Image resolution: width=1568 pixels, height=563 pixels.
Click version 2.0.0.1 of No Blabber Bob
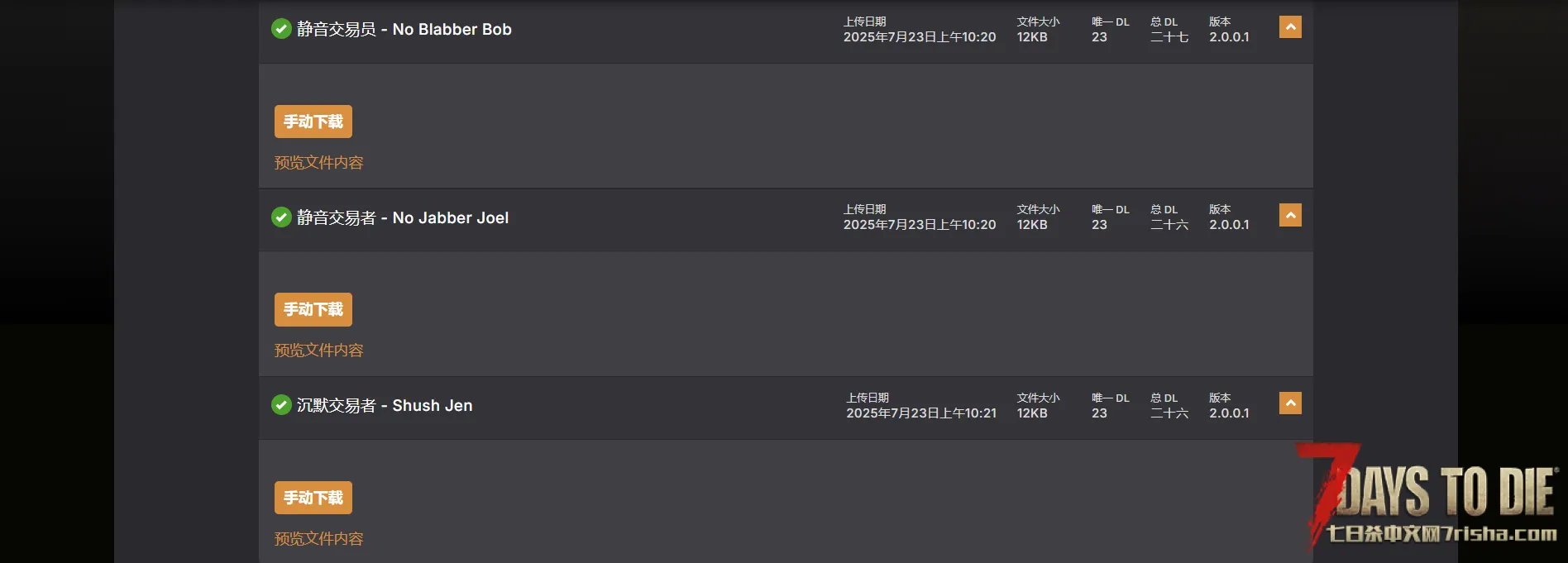1229,37
